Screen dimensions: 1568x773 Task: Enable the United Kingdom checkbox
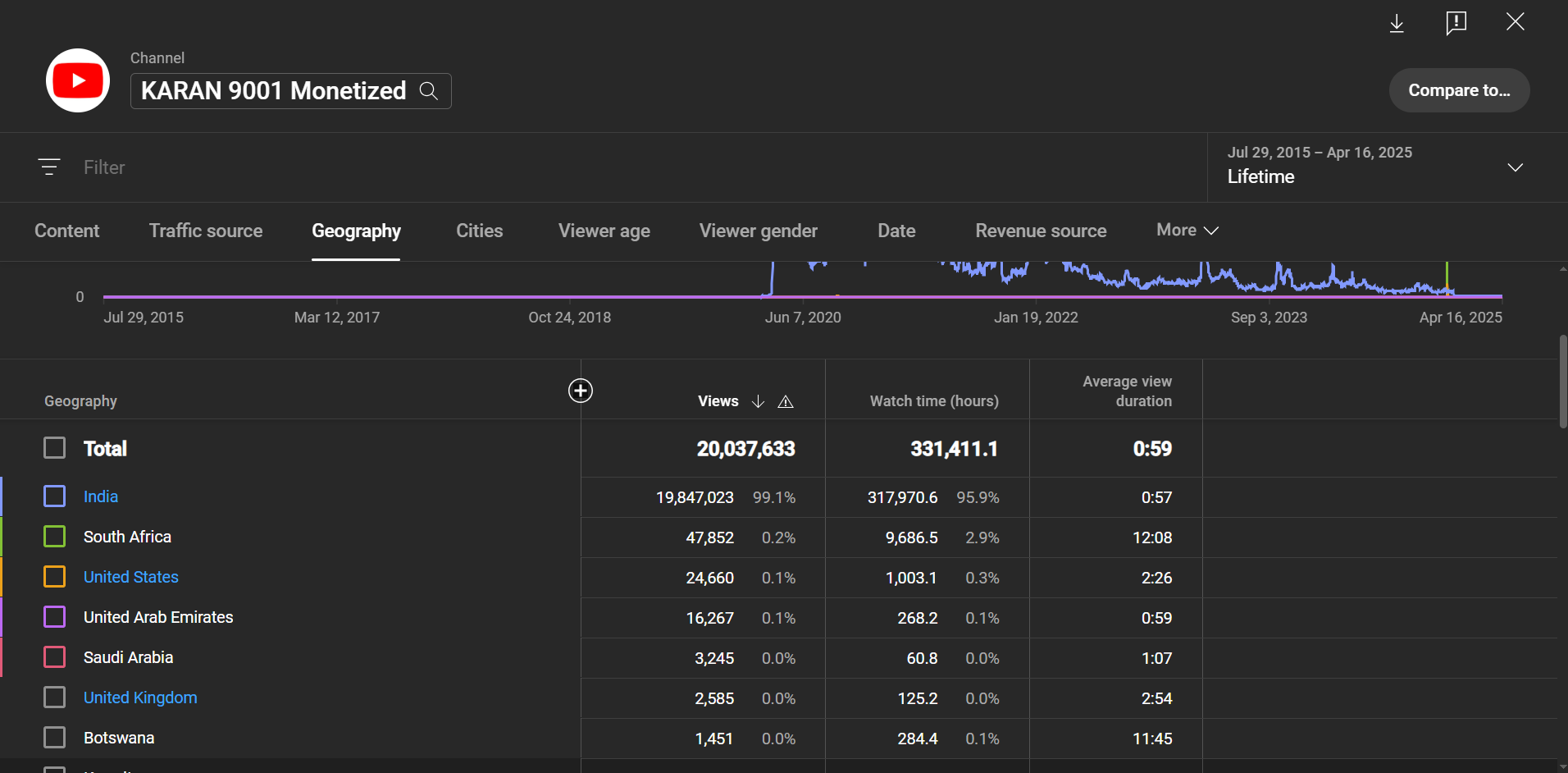click(55, 698)
